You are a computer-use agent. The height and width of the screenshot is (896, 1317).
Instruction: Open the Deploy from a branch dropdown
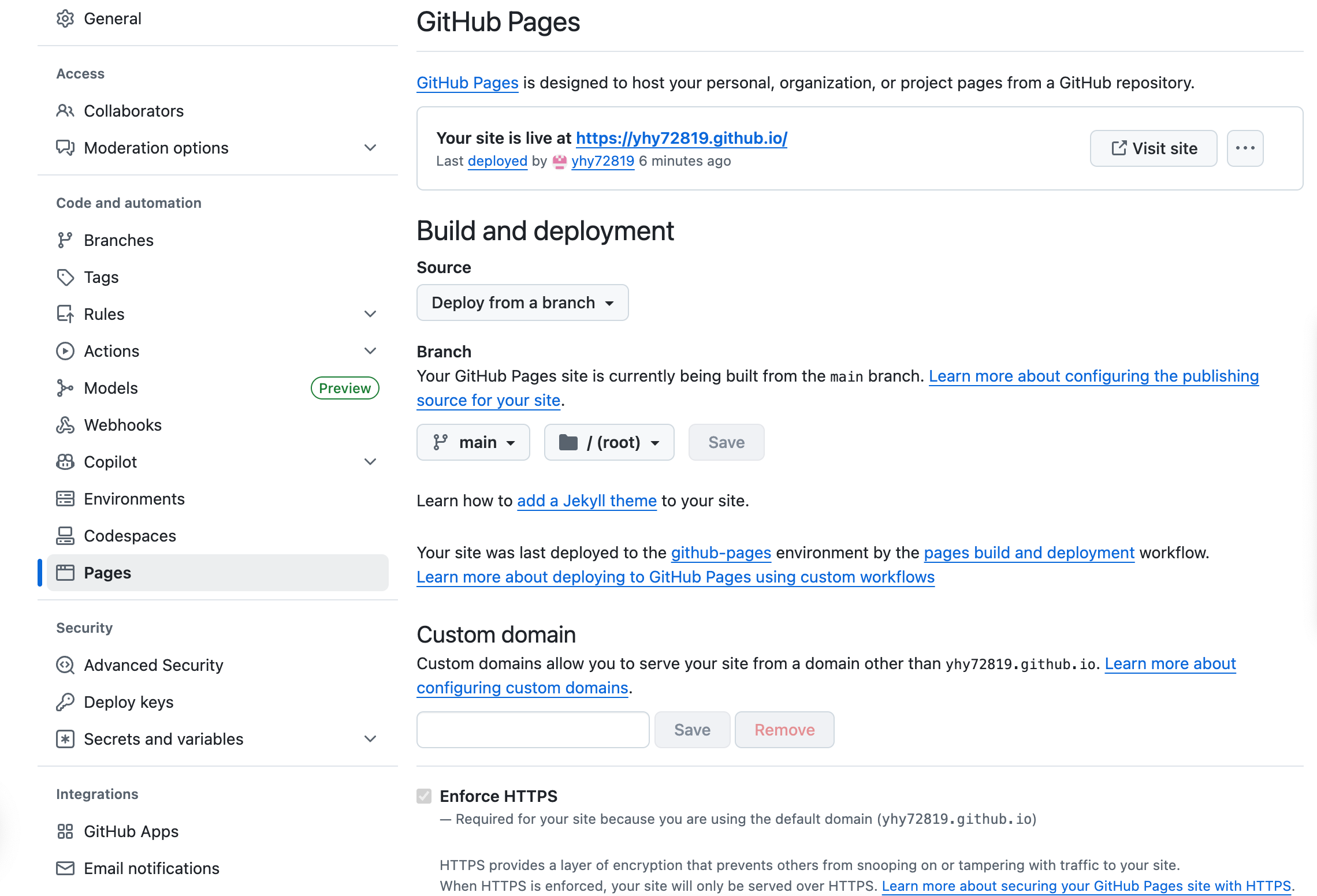[x=522, y=303]
